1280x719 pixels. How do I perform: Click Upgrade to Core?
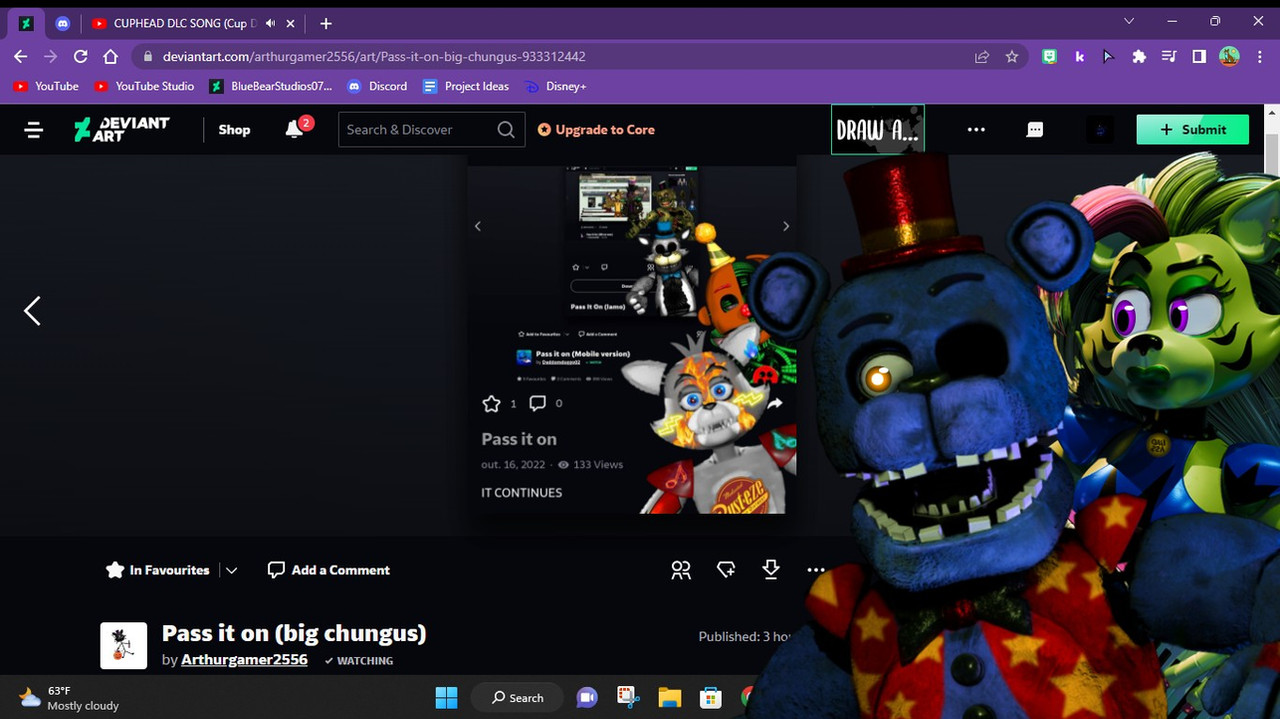596,130
